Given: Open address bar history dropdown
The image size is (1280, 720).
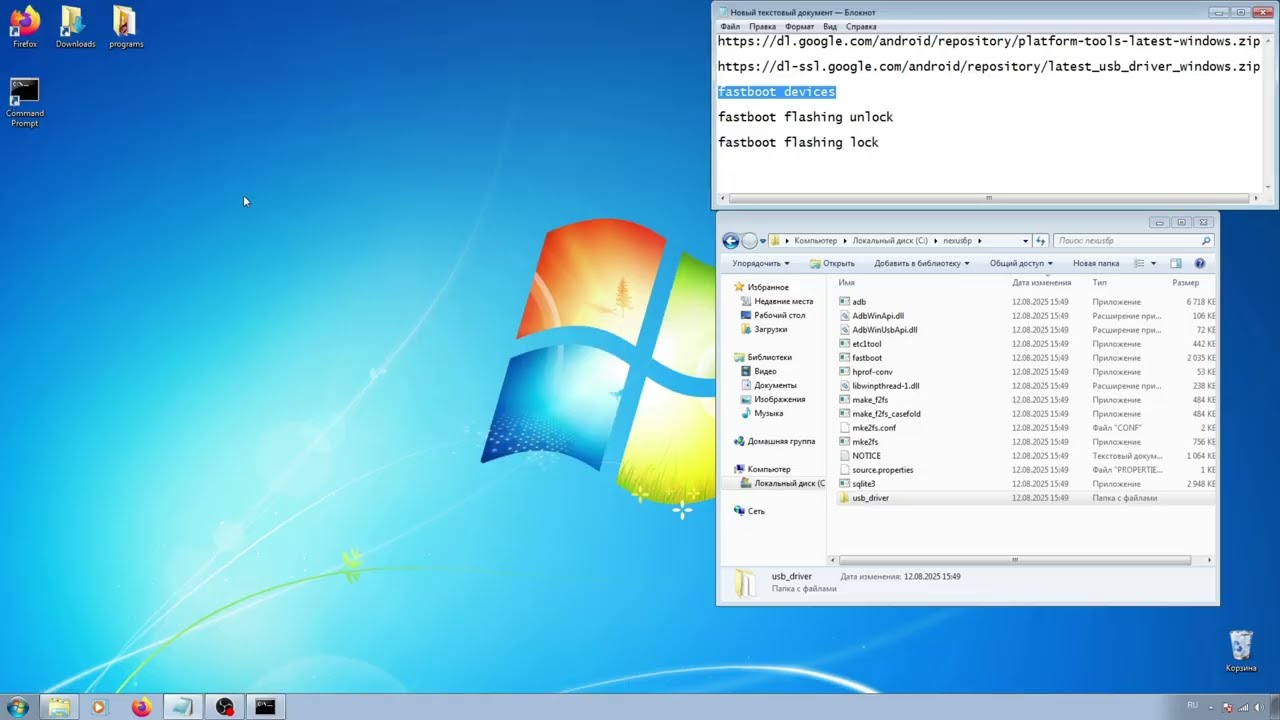Looking at the screenshot, I should 1025,241.
